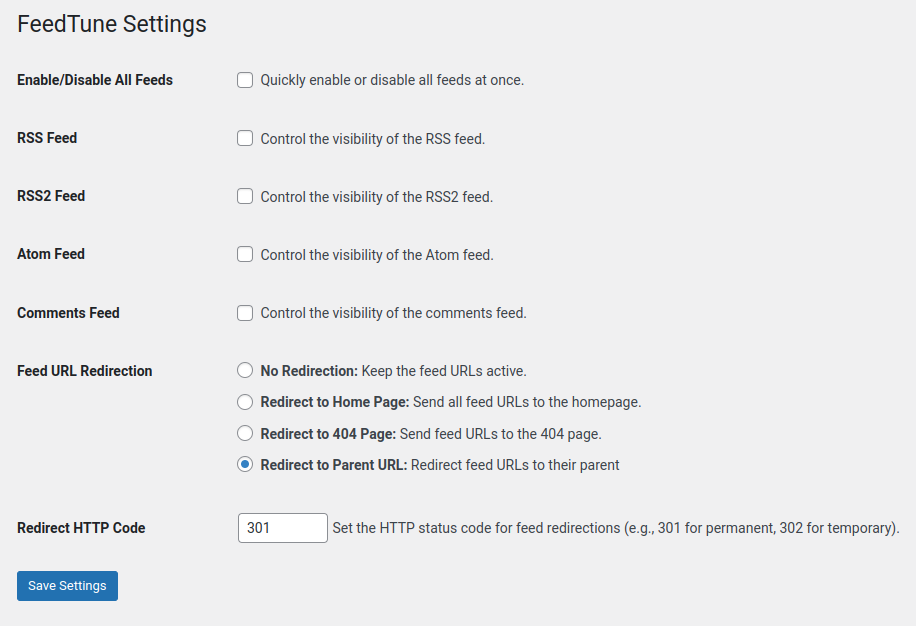
Task: Select the No Redirection radio button
Action: (x=245, y=371)
